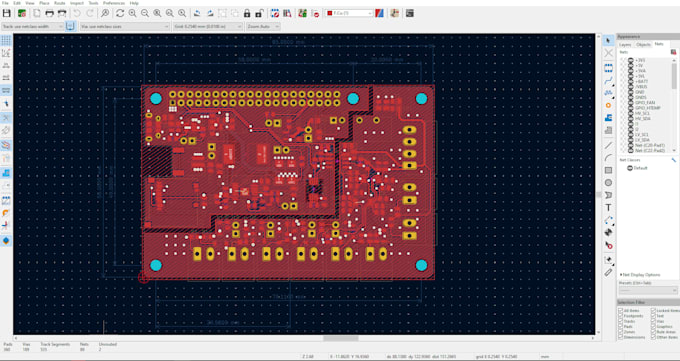Toggle the Vias selection filter checkbox
The image size is (680, 361).
pyautogui.click(x=654, y=321)
